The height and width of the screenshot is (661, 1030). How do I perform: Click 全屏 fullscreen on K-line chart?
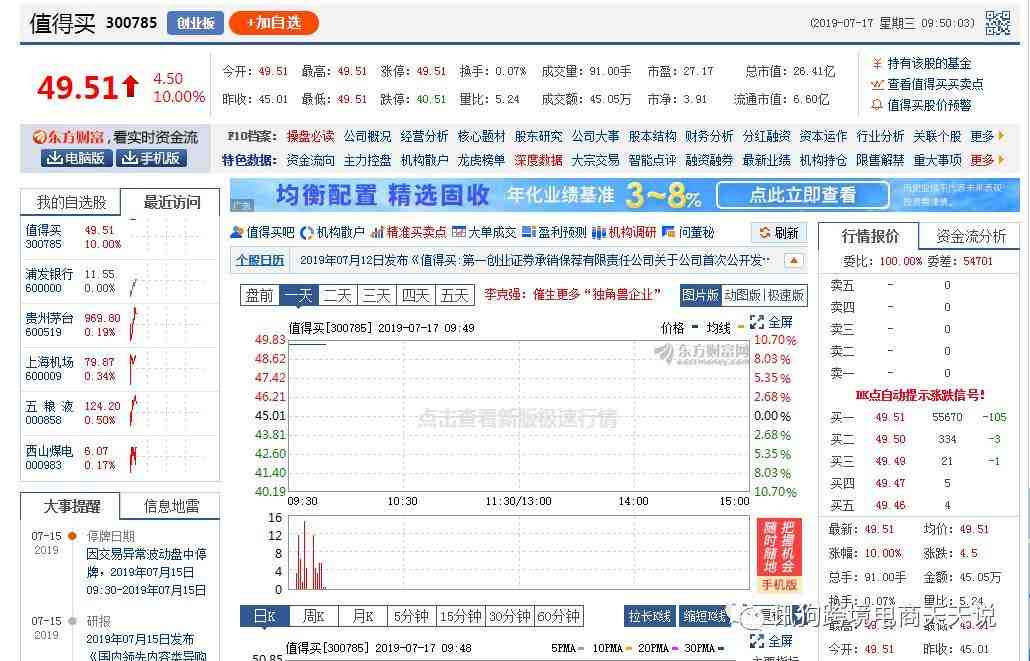[771, 641]
